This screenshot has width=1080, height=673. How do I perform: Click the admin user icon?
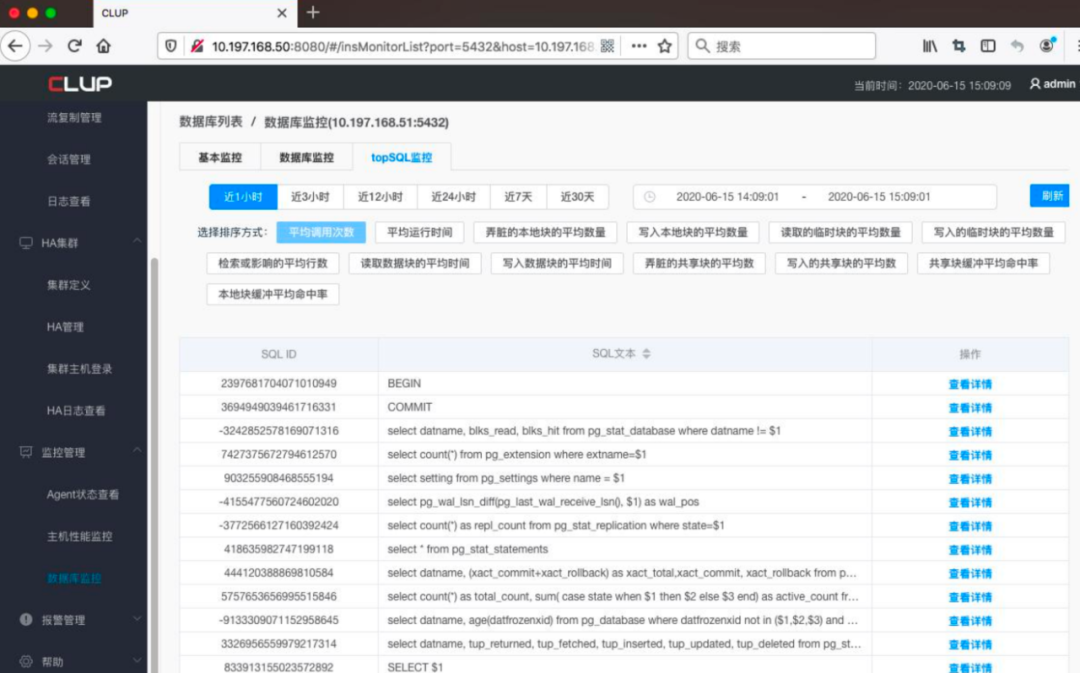tap(1035, 84)
